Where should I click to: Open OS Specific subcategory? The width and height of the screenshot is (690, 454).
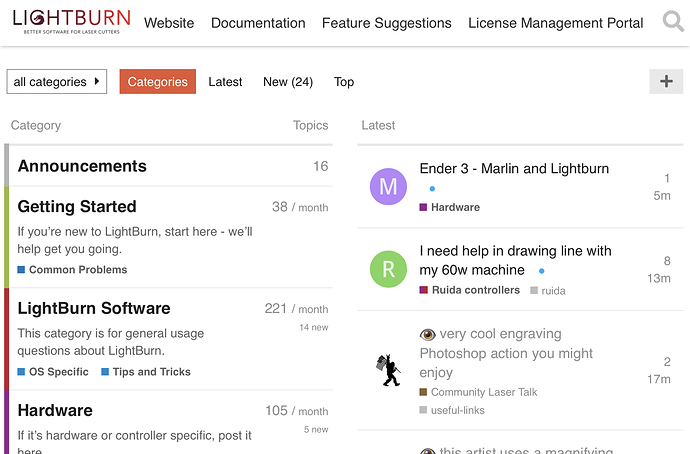53,372
